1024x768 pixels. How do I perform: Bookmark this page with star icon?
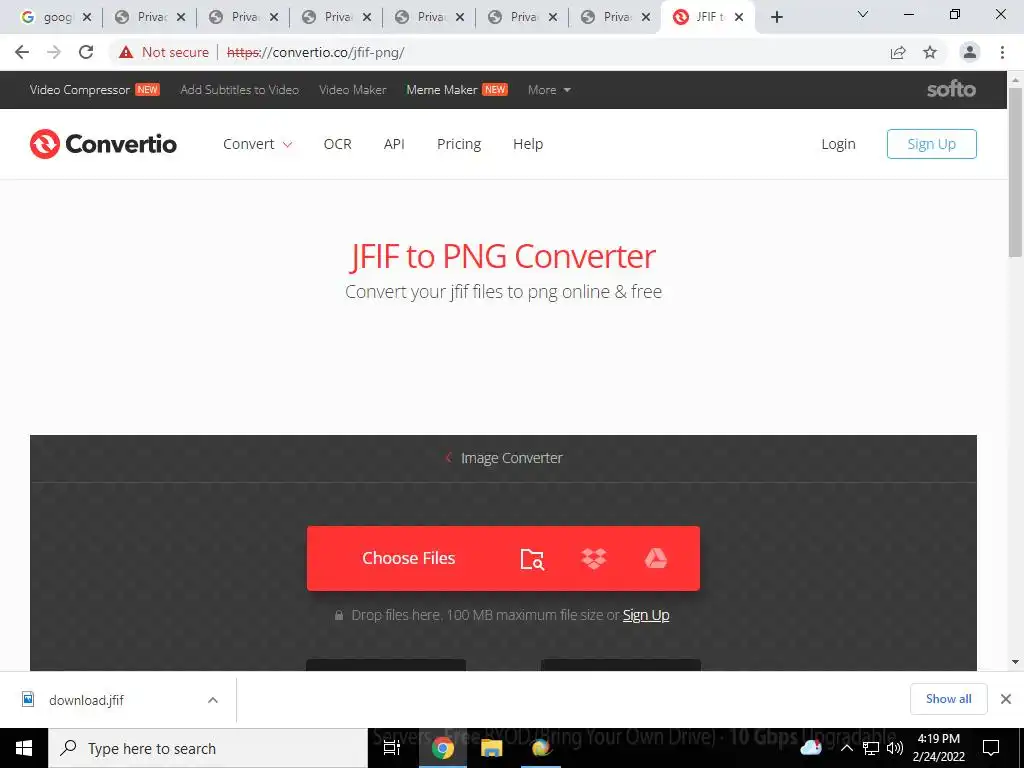click(x=930, y=52)
